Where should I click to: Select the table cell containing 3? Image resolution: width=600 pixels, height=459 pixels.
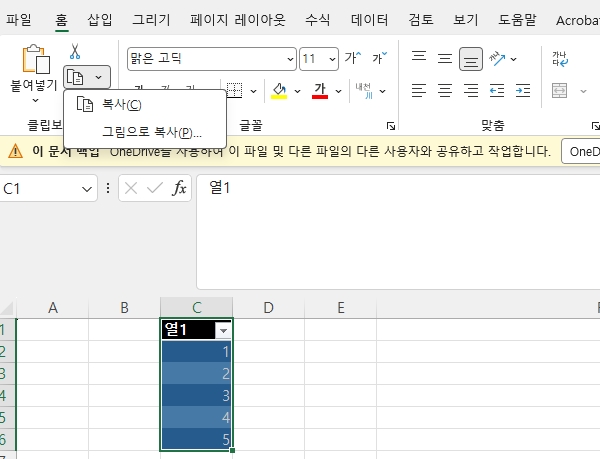197,395
